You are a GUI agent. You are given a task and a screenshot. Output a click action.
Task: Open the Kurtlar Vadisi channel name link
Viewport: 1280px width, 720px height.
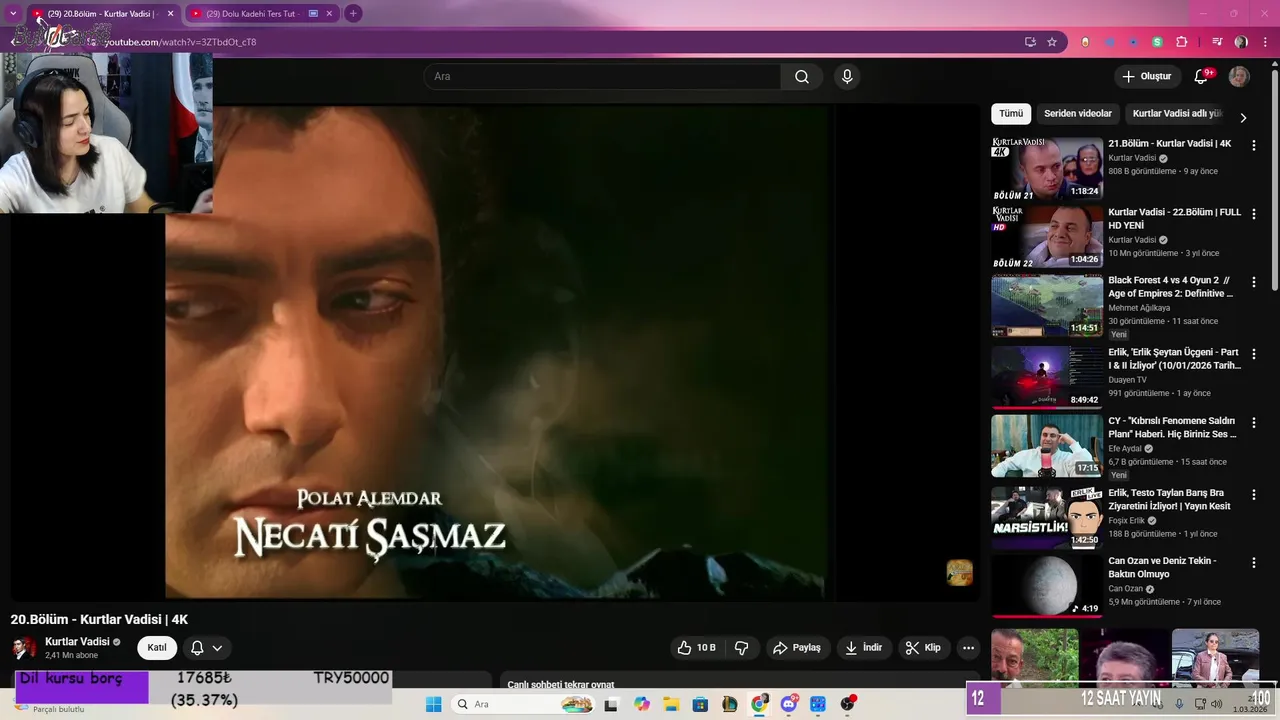pyautogui.click(x=77, y=642)
